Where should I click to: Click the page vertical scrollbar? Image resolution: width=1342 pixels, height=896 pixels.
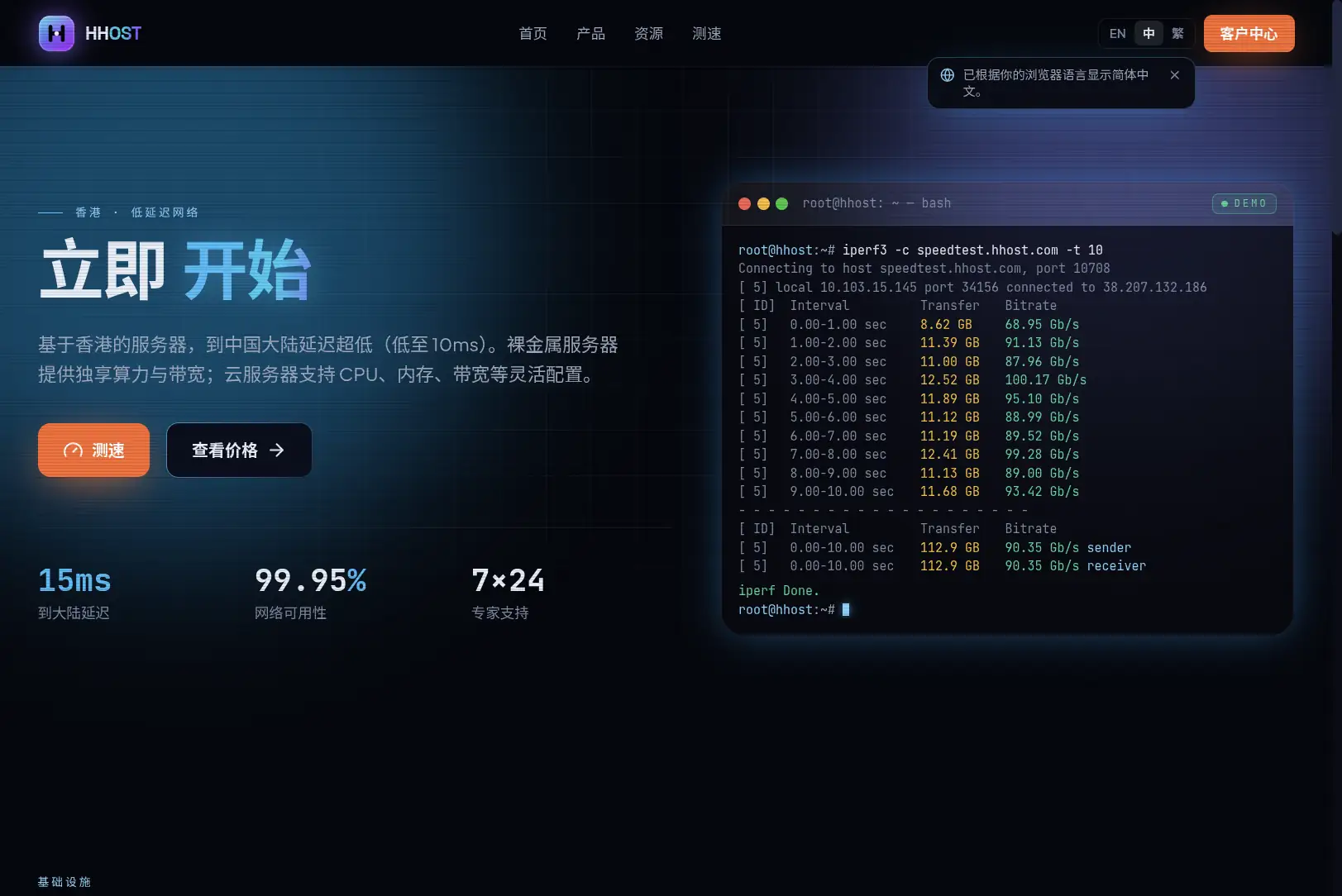1336,448
